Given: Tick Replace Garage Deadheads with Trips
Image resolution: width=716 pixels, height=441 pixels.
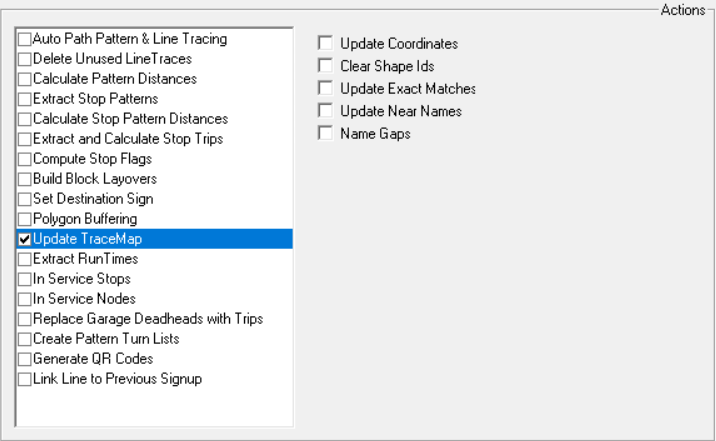Looking at the screenshot, I should point(25,319).
